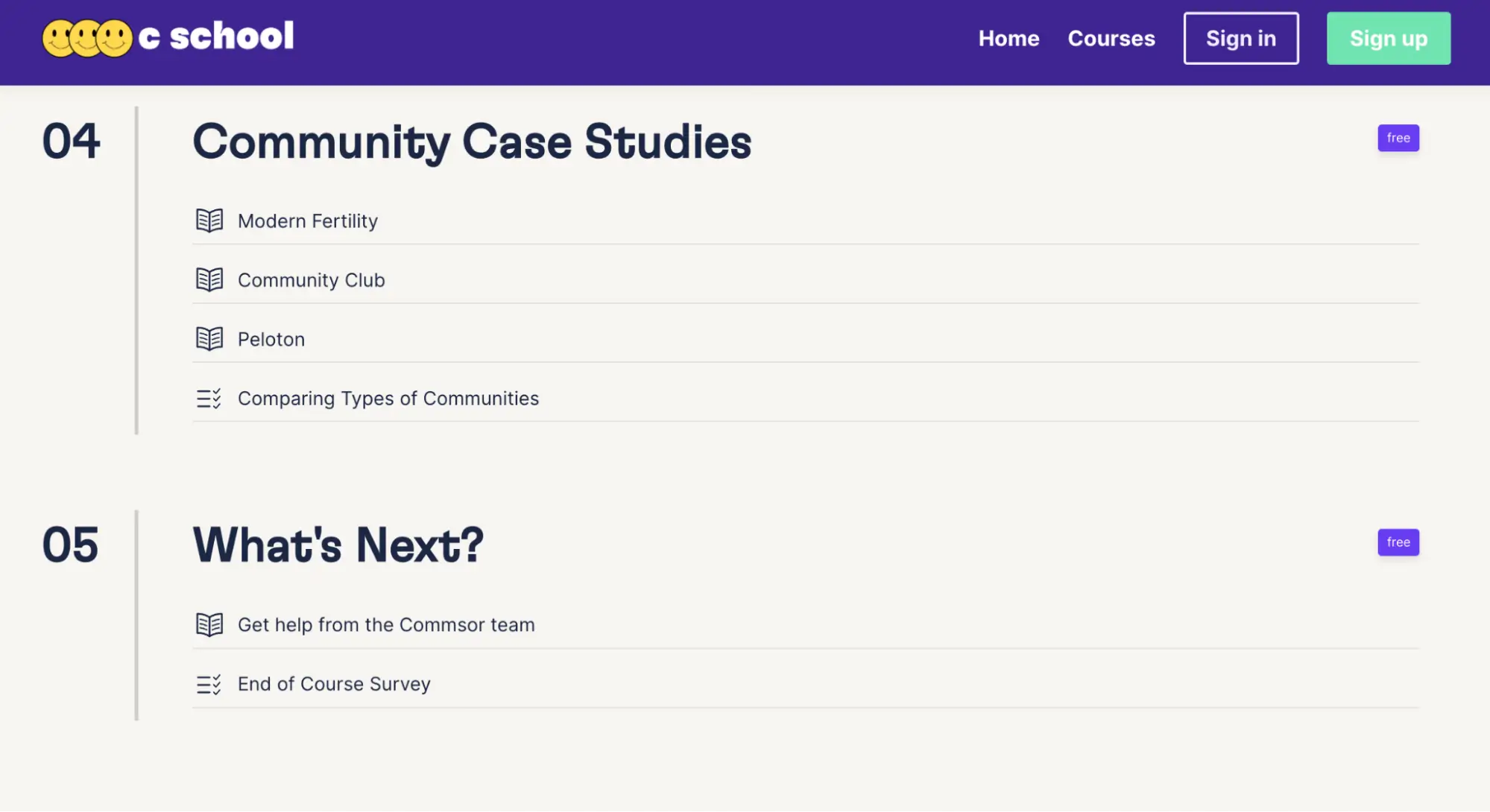Open the Peloton case study lesson
The width and height of the screenshot is (1490, 812).
(271, 340)
